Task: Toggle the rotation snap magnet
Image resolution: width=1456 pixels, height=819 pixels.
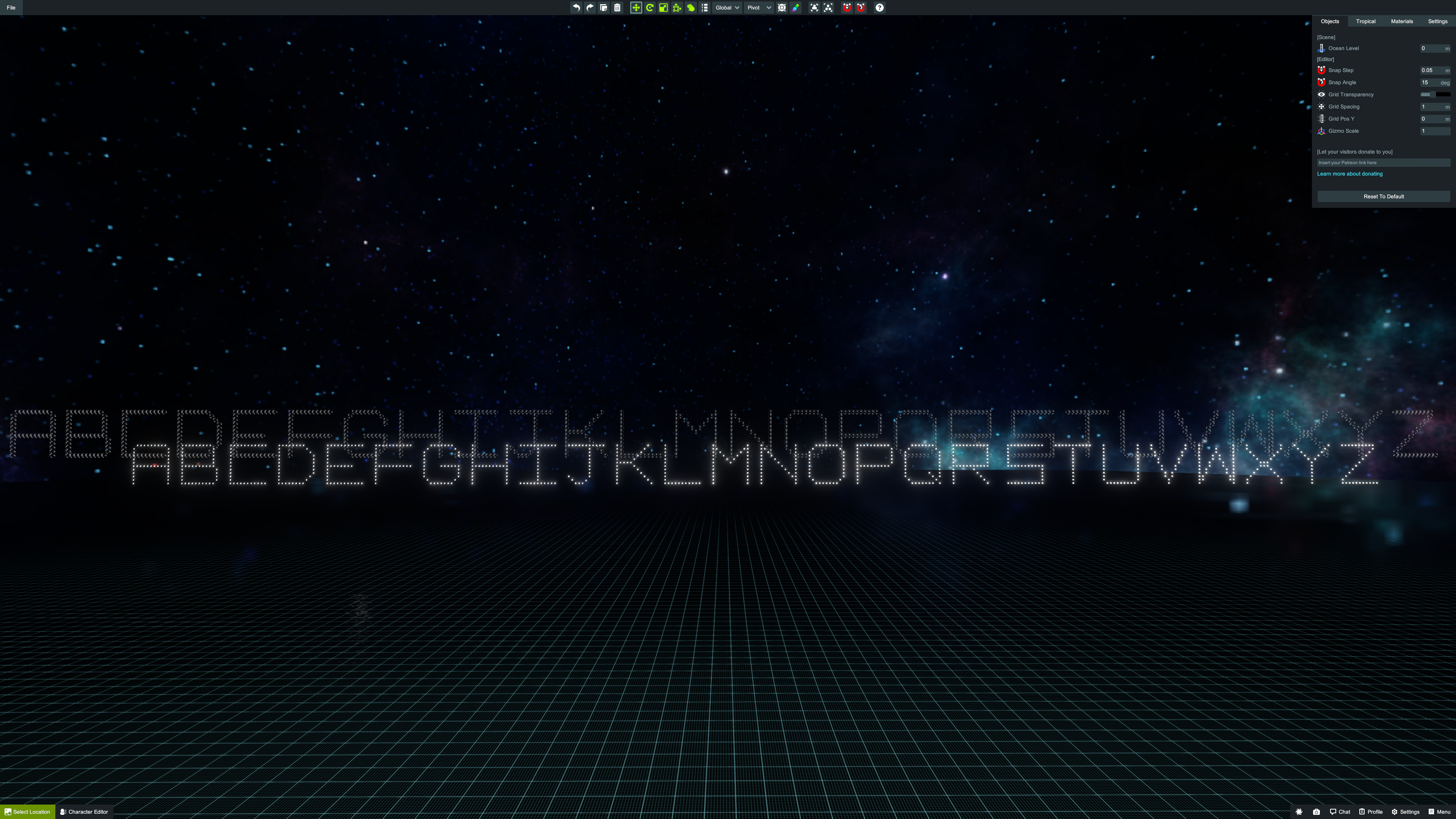Action: pos(861,7)
